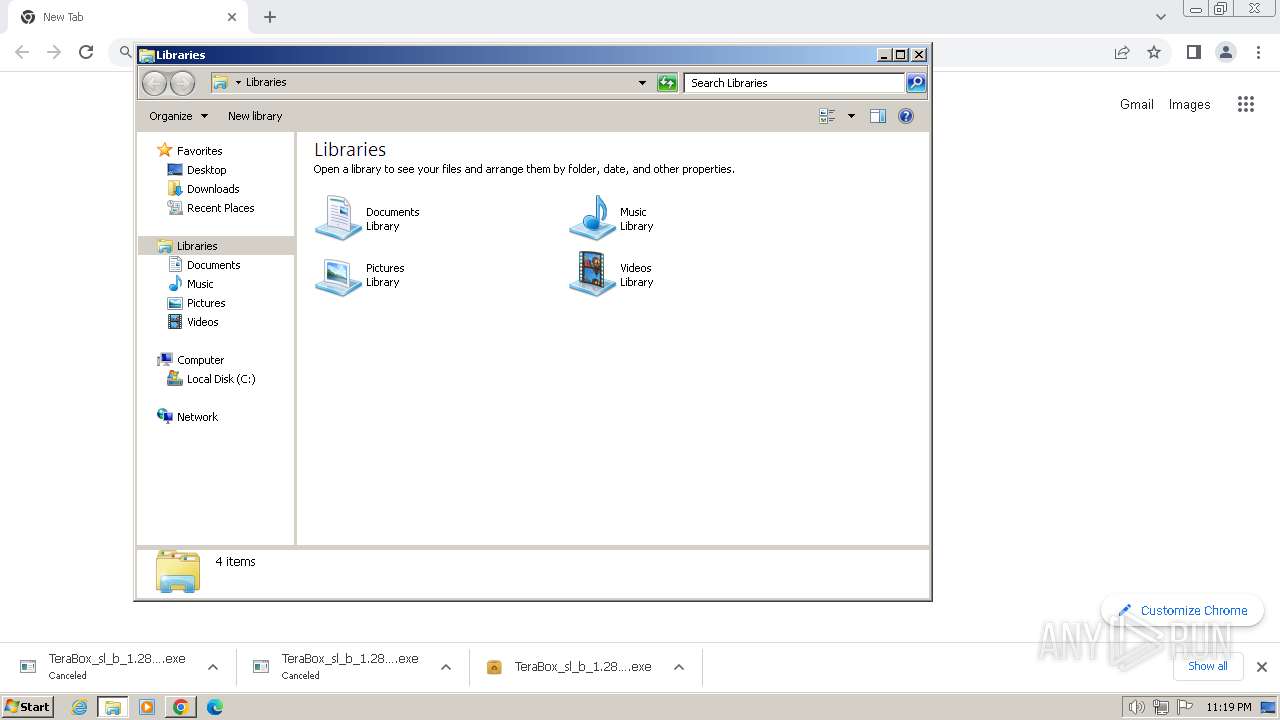Select Music in the navigation tree
The height and width of the screenshot is (720, 1280).
pyautogui.click(x=200, y=284)
